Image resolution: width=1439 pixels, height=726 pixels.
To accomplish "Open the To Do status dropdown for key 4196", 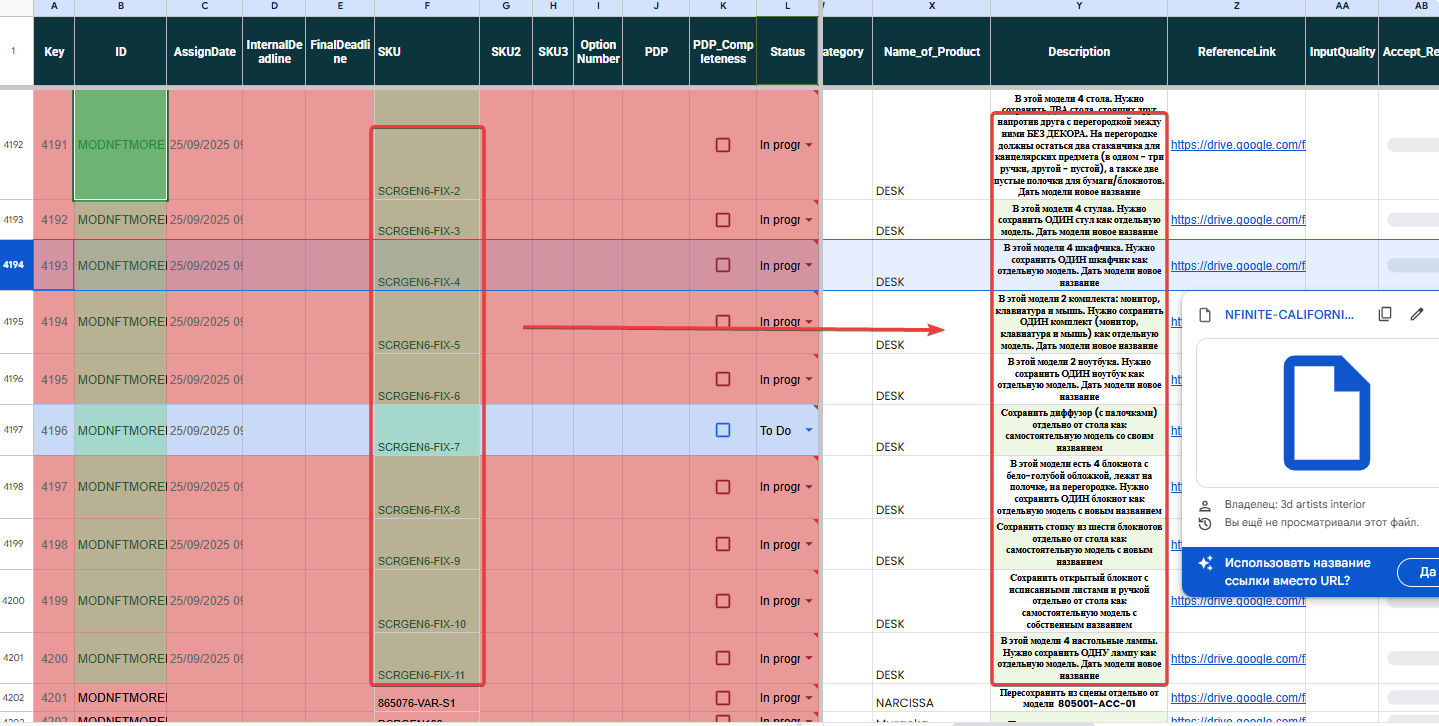I will tap(808, 430).
